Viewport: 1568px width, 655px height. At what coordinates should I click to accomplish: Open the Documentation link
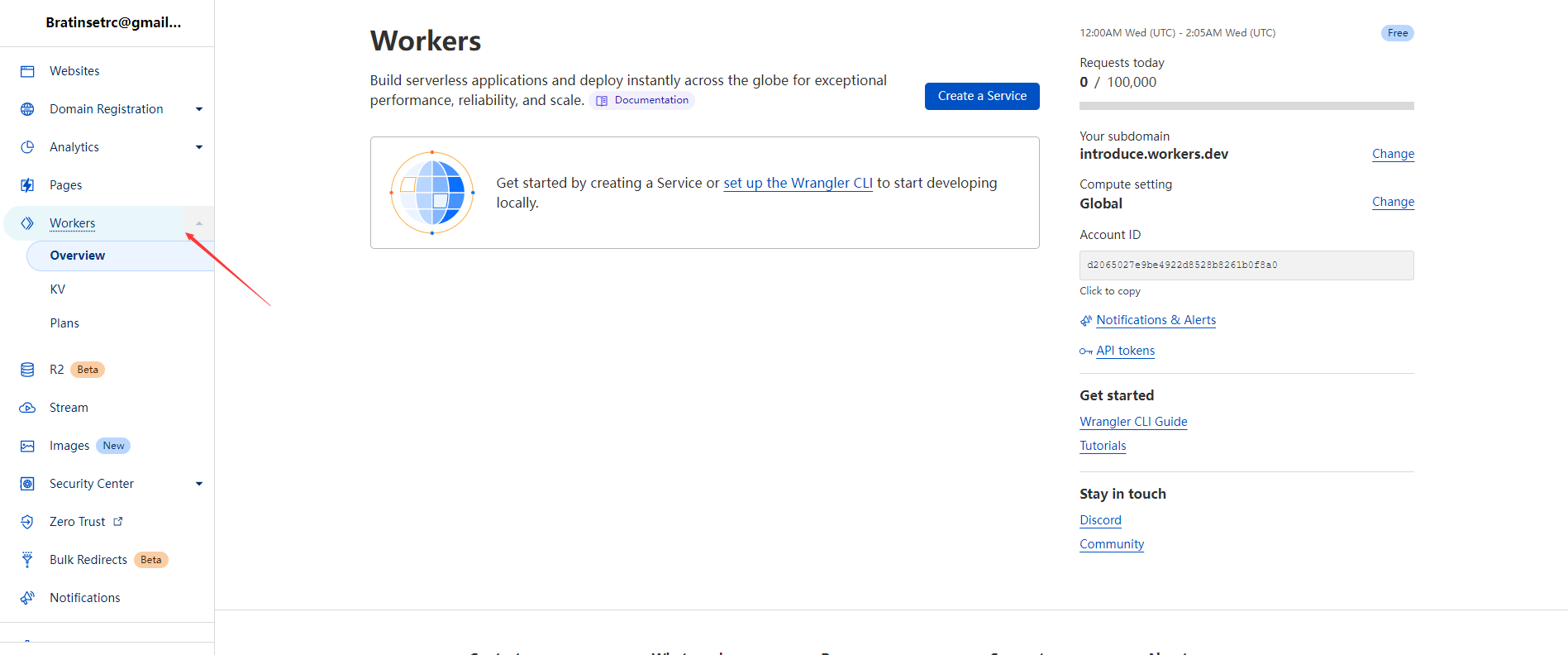642,100
